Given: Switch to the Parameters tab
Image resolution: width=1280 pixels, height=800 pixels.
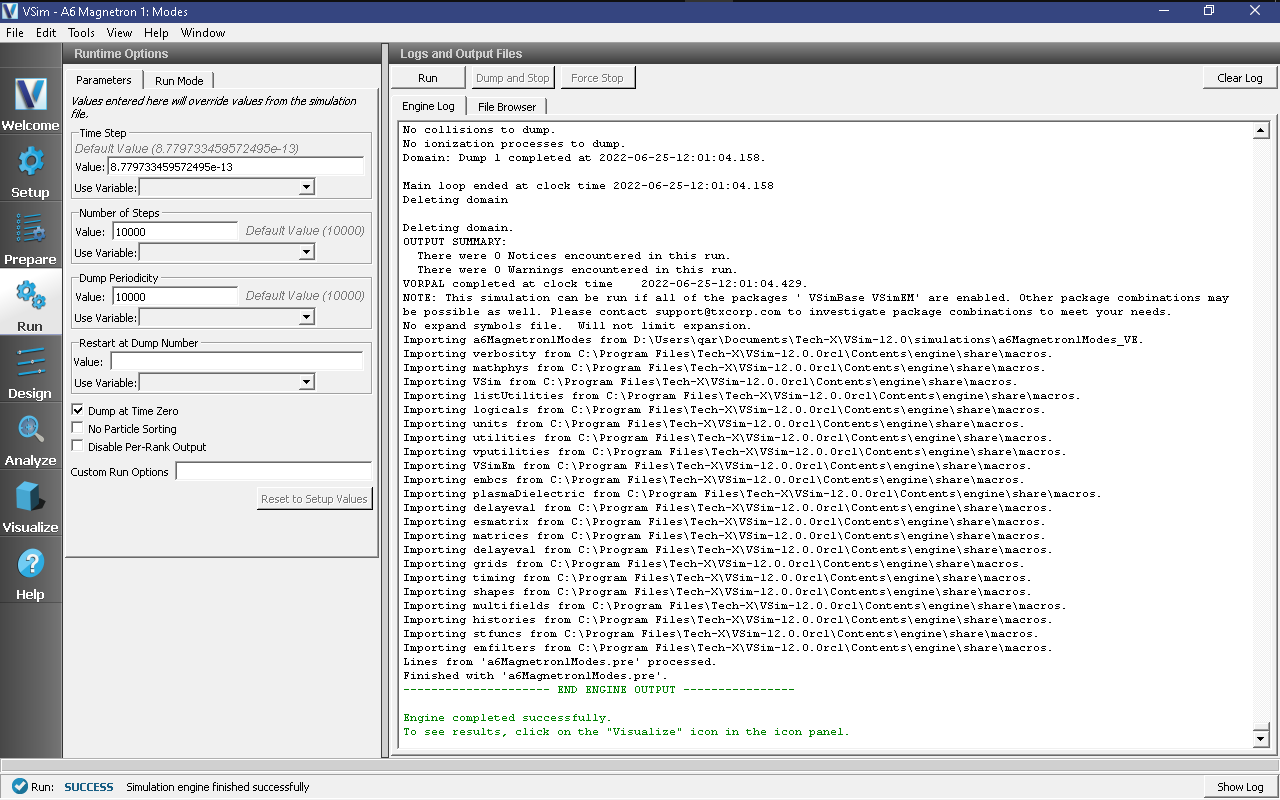Looking at the screenshot, I should click(104, 80).
